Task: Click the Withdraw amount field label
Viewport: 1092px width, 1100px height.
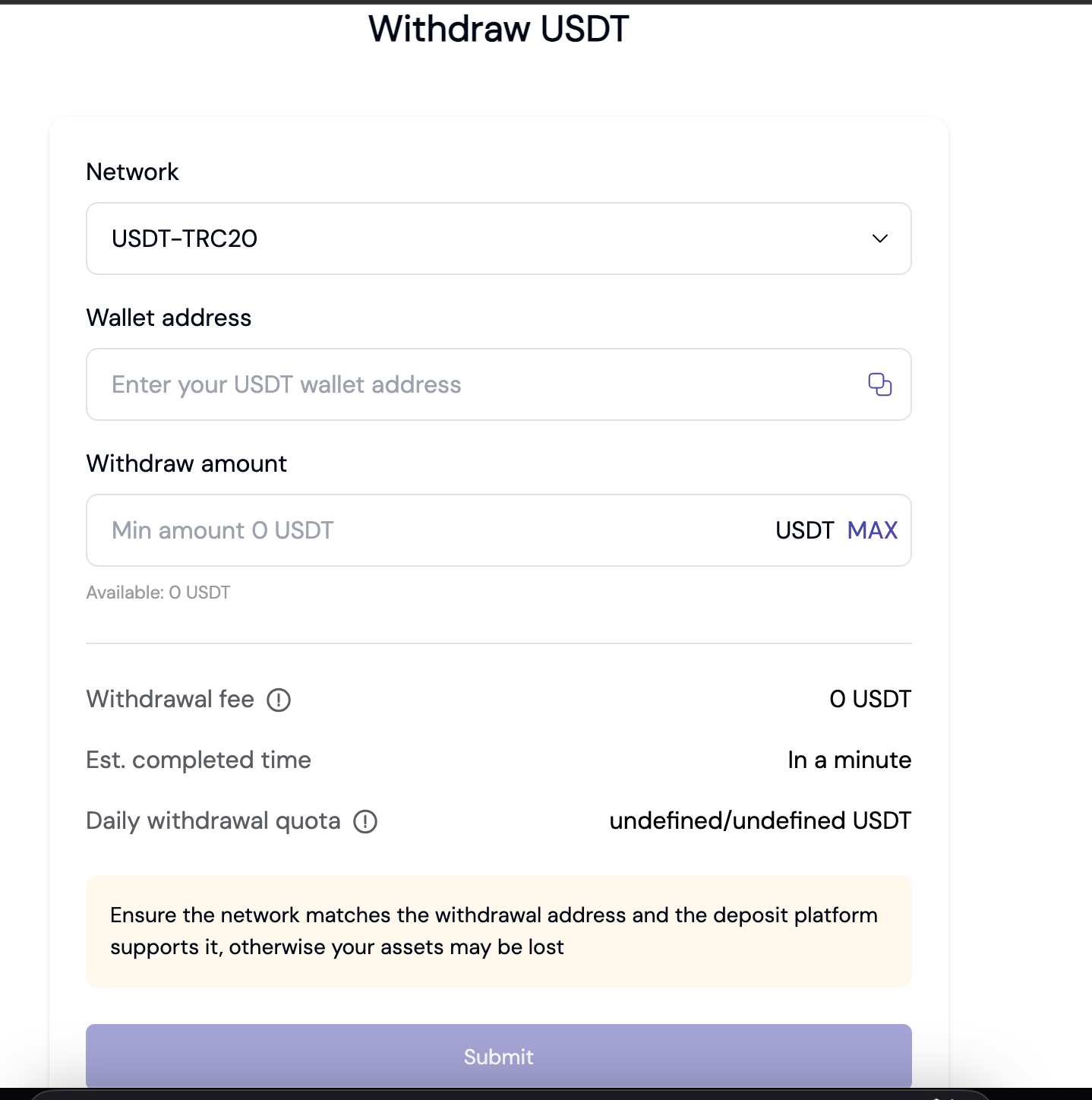Action: (186, 463)
